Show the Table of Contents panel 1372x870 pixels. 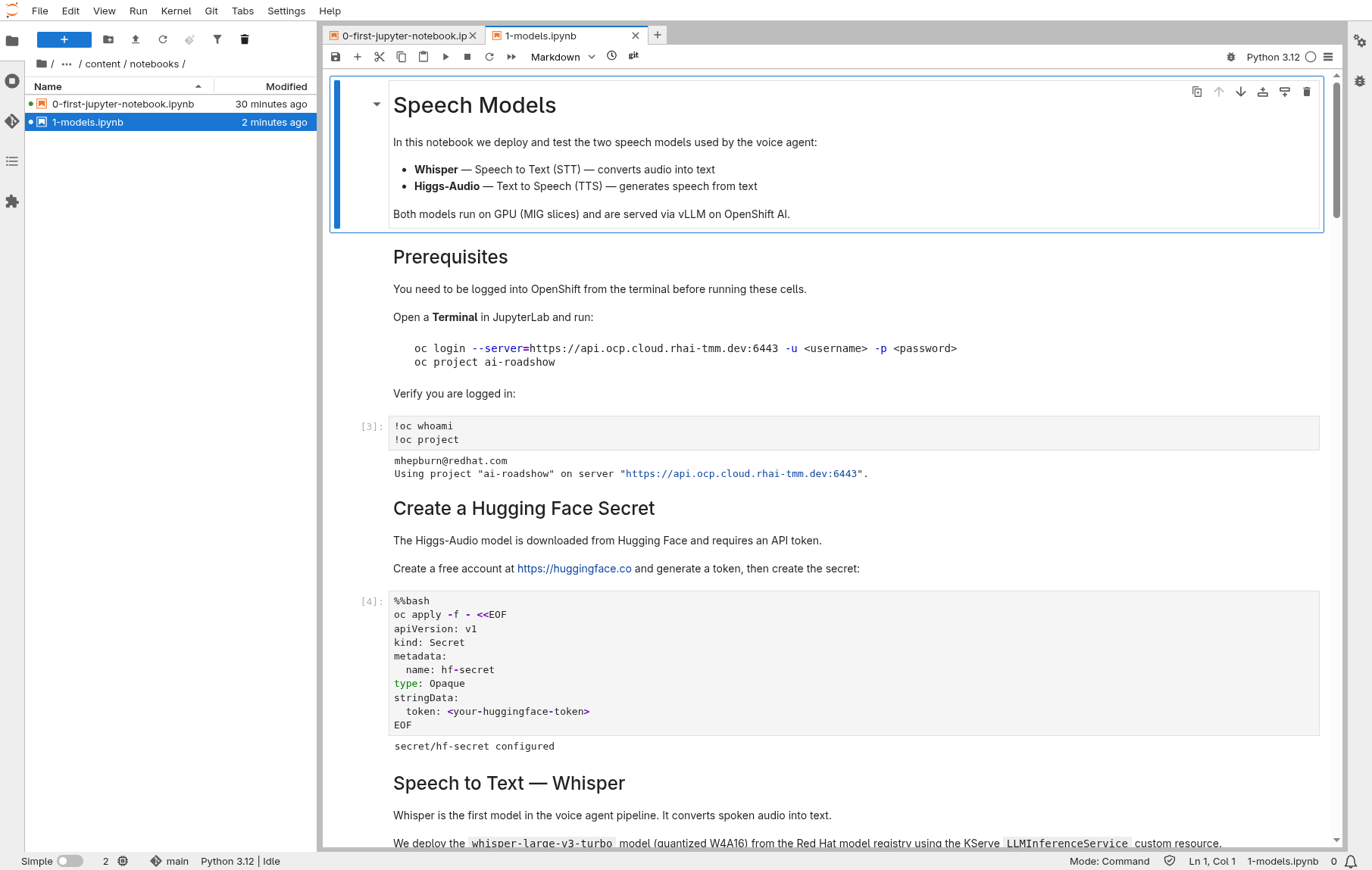click(12, 161)
